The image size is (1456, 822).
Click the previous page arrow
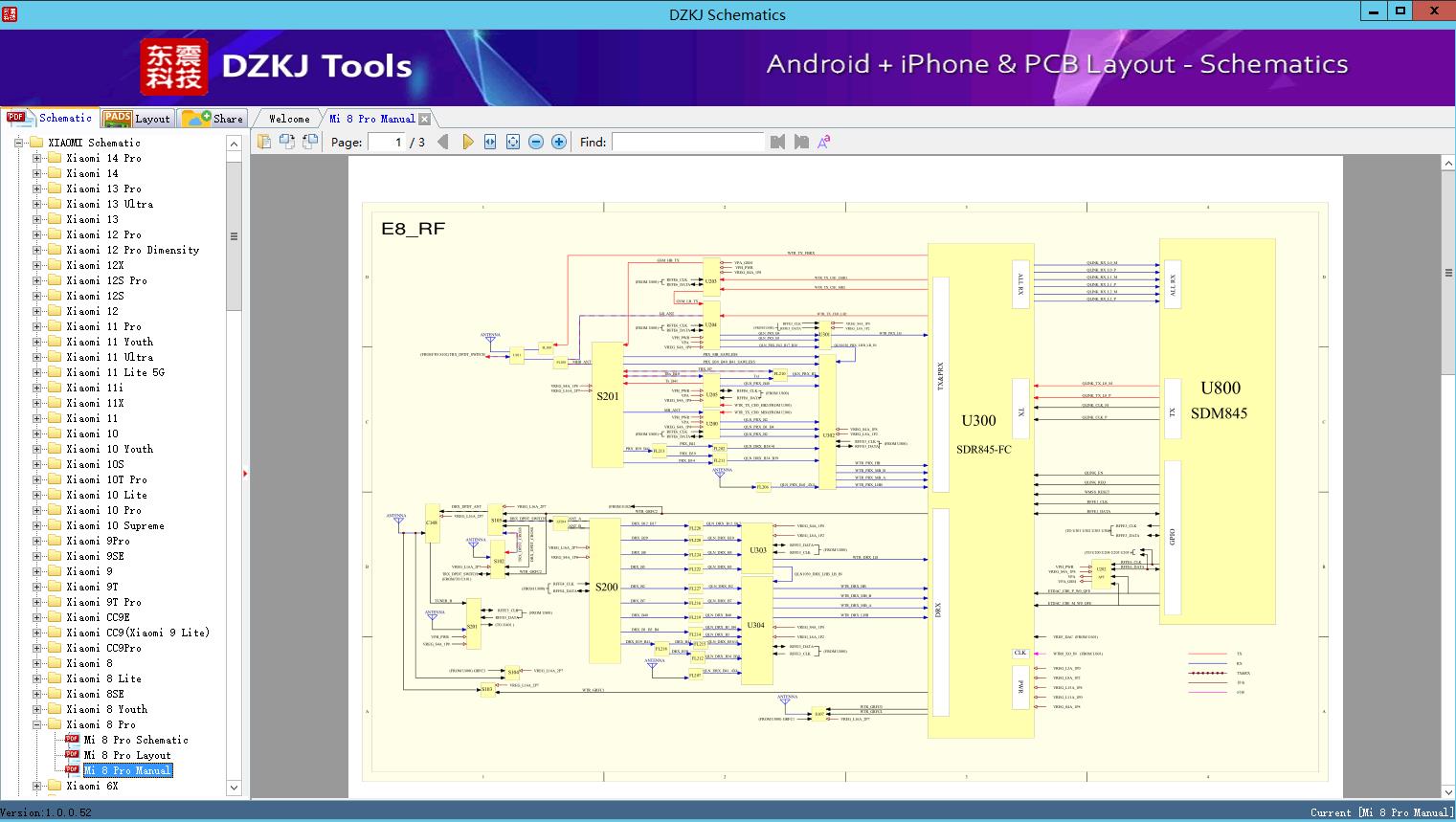tap(442, 142)
